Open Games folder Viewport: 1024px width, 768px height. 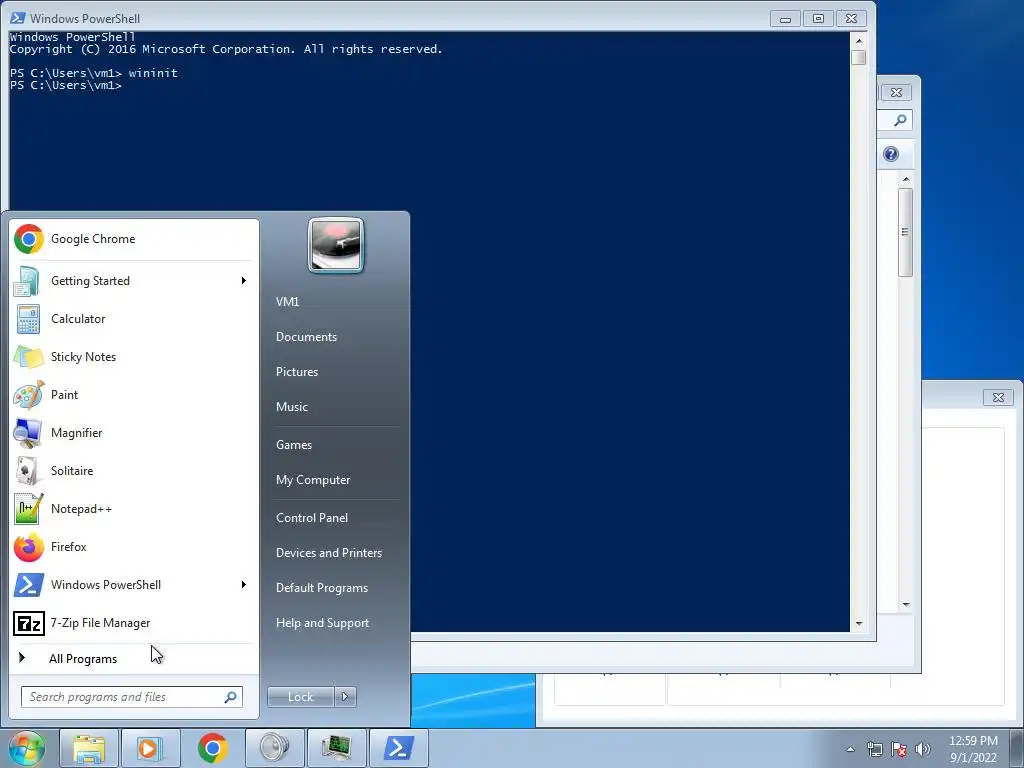294,445
